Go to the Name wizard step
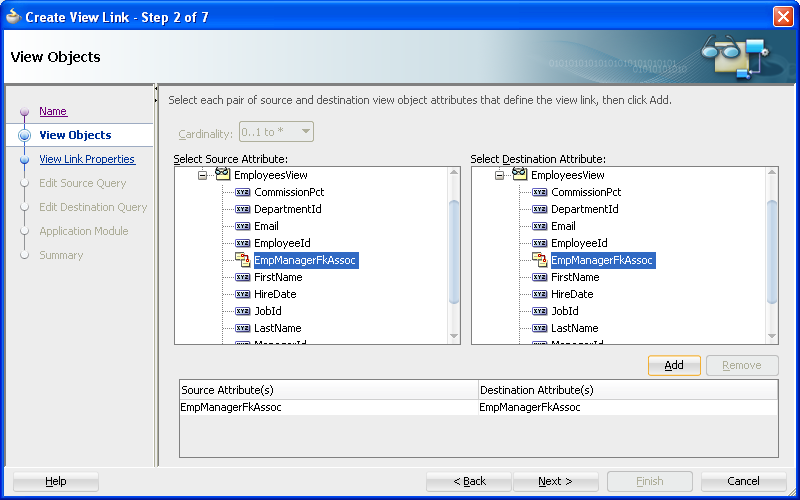Screen dimensions: 800x500 (x=53, y=111)
